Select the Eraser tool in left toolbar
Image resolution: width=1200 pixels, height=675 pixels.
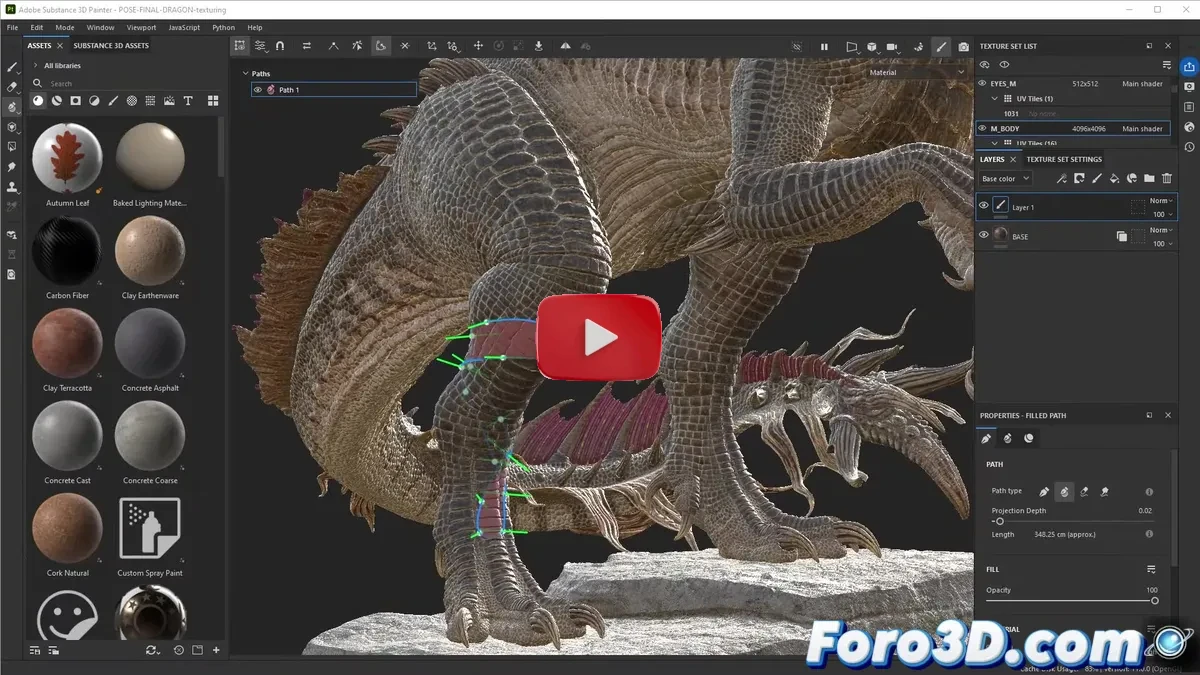(12, 87)
